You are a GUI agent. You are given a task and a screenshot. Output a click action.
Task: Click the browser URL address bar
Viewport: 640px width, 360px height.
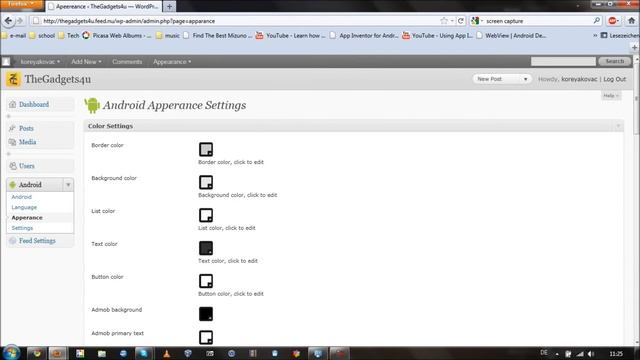[241, 21]
